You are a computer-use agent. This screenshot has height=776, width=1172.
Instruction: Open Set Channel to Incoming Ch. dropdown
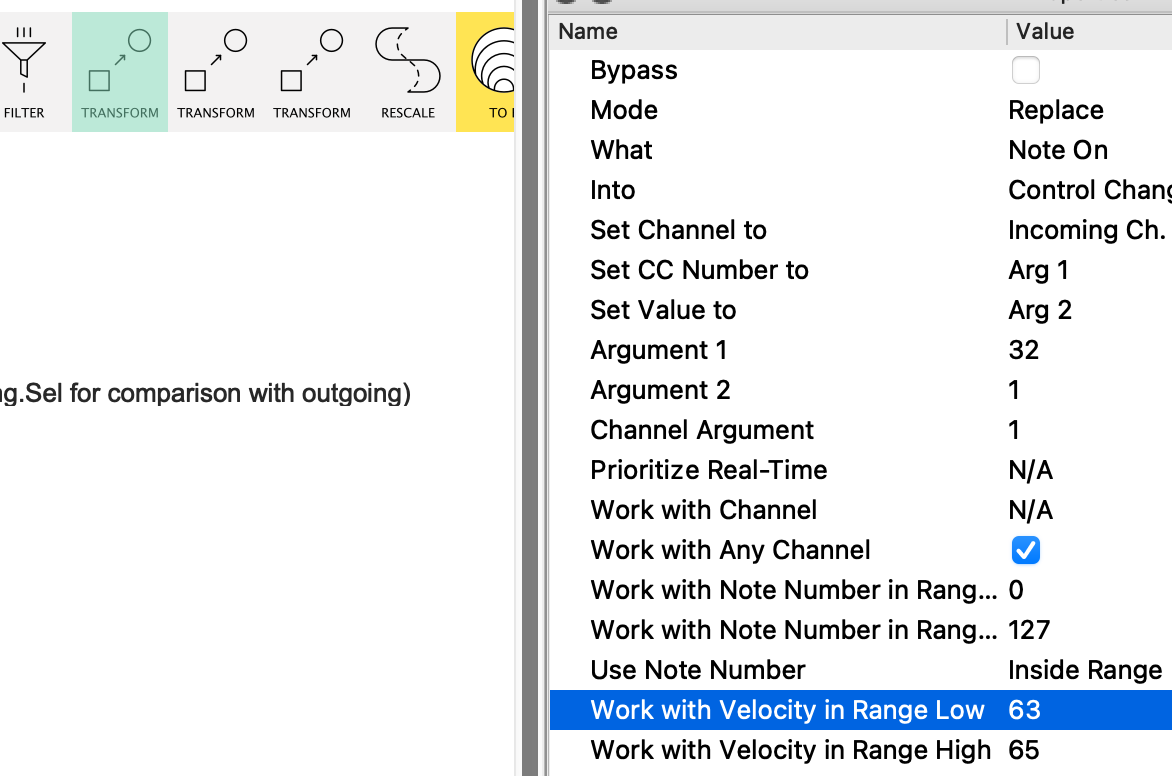pos(1086,230)
